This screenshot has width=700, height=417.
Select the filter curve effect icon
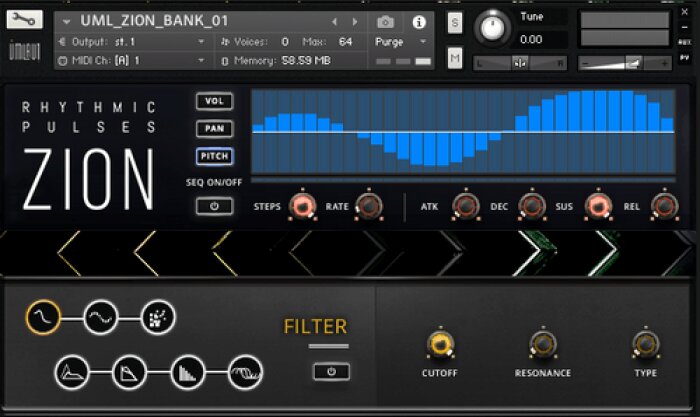[x=43, y=317]
